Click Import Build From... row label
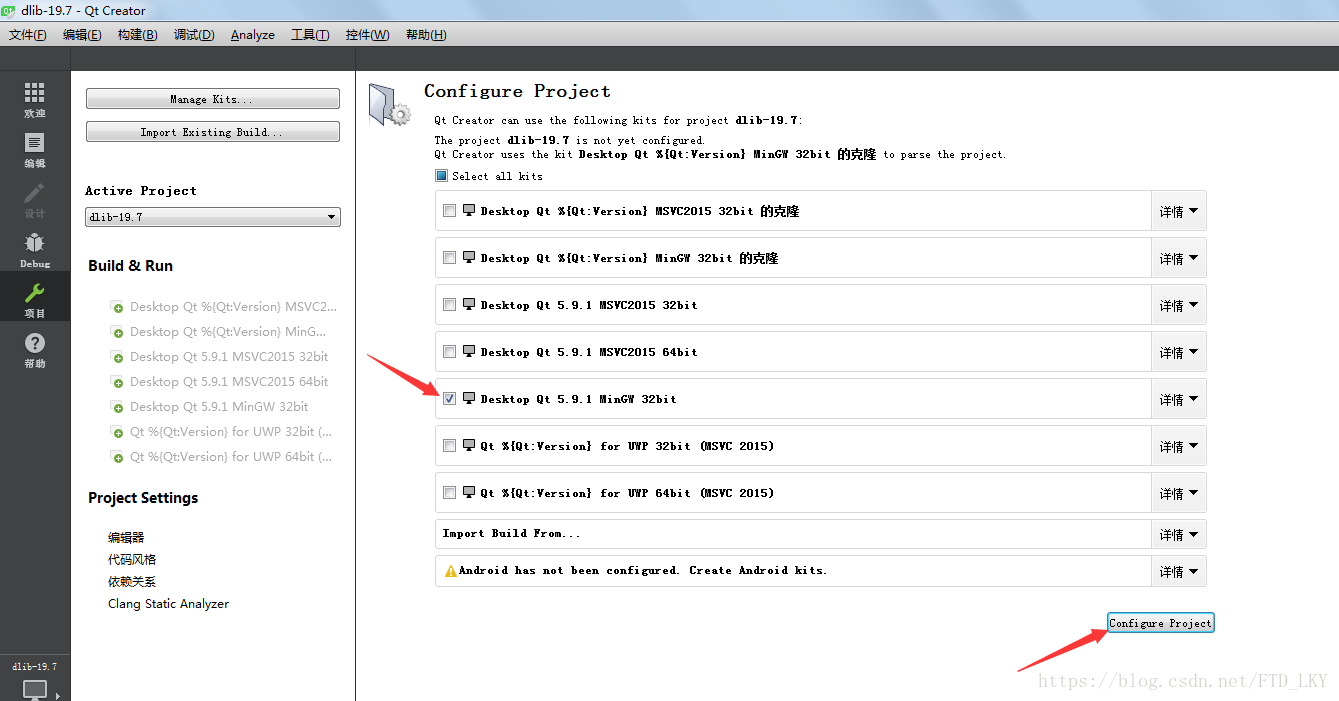The image size is (1339, 701). (x=511, y=533)
